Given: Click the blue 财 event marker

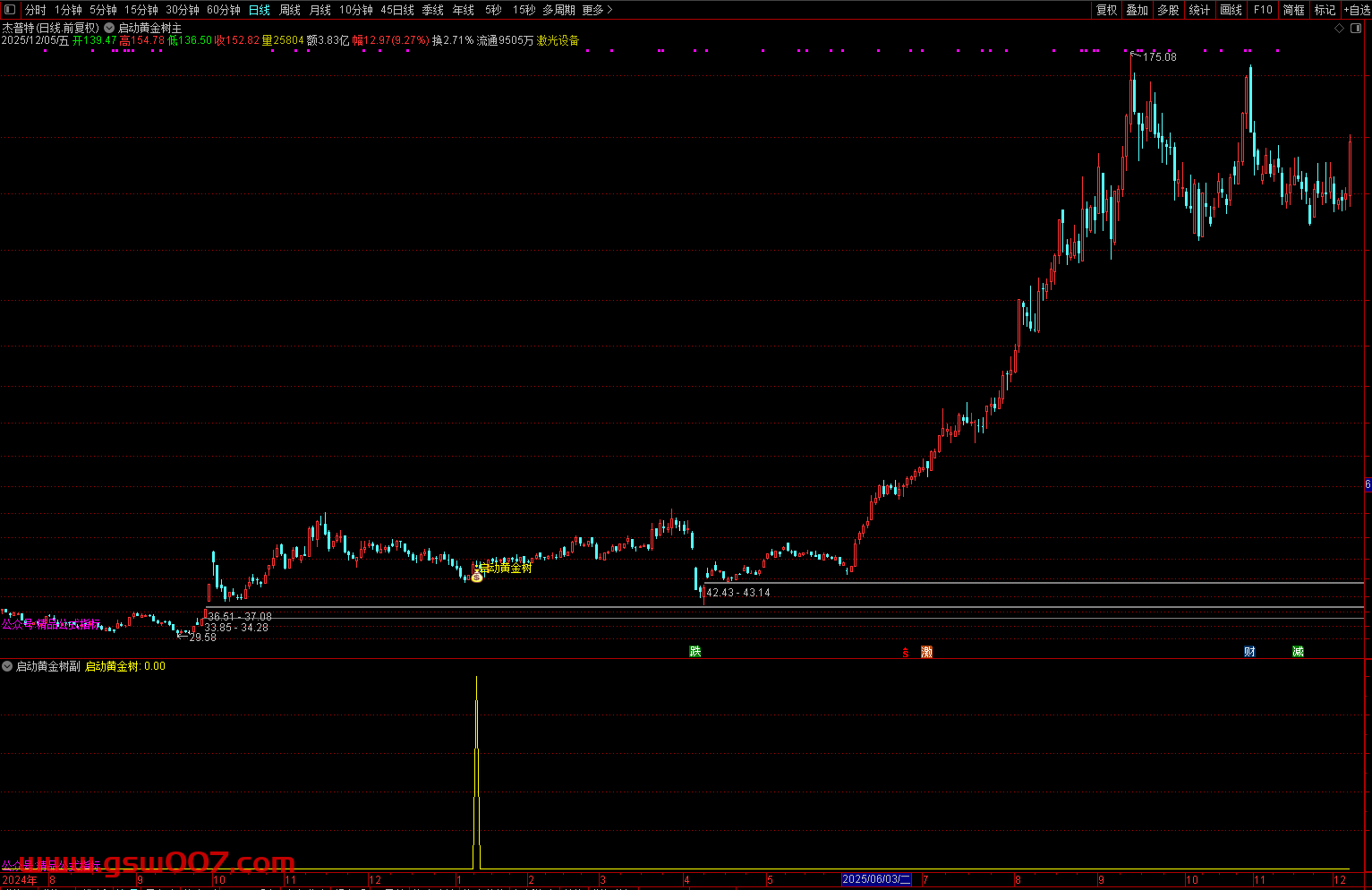Looking at the screenshot, I should coord(1249,651).
